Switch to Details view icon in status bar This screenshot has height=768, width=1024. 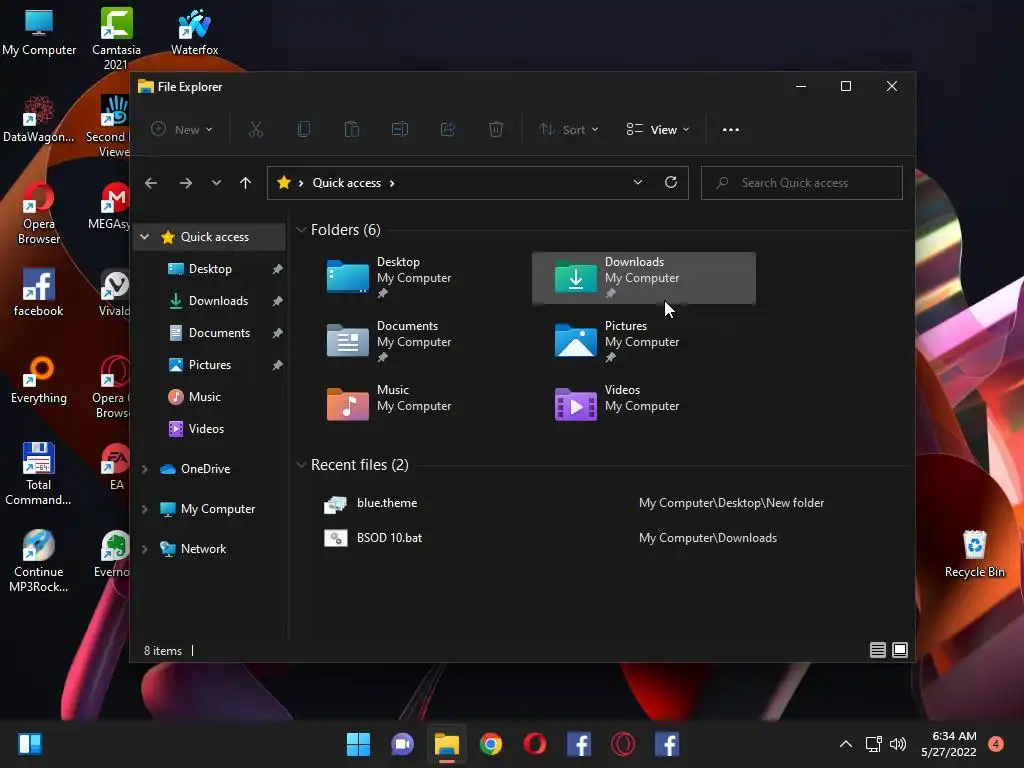pyautogui.click(x=878, y=650)
